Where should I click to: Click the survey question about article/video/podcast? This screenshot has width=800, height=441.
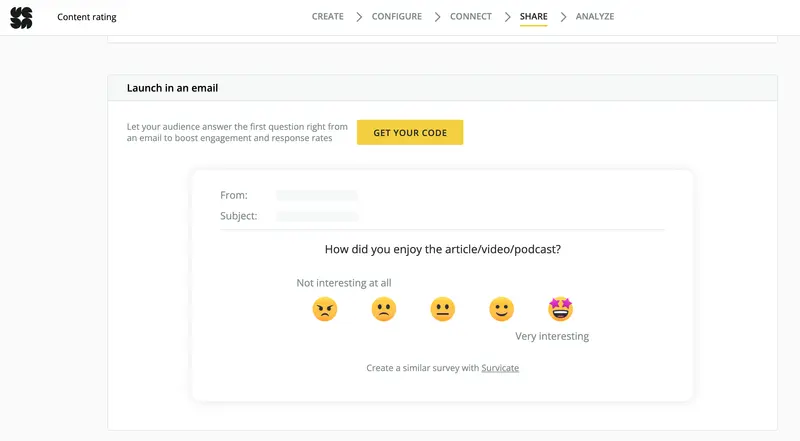click(x=442, y=250)
